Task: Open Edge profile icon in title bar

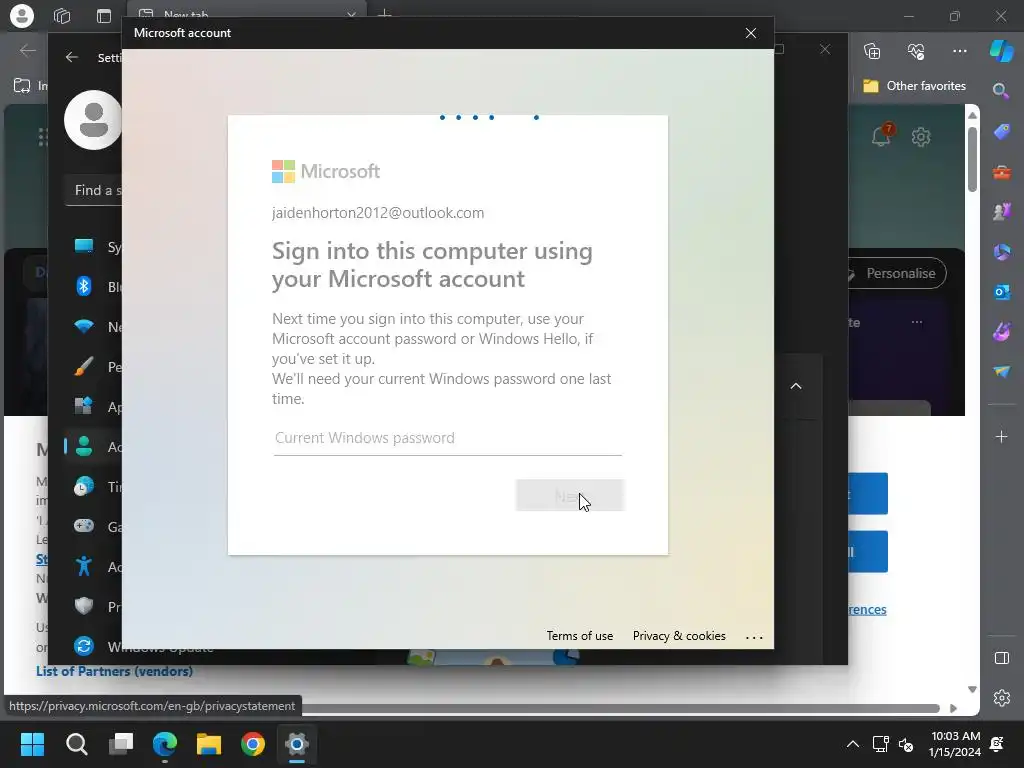Action: pos(22,16)
